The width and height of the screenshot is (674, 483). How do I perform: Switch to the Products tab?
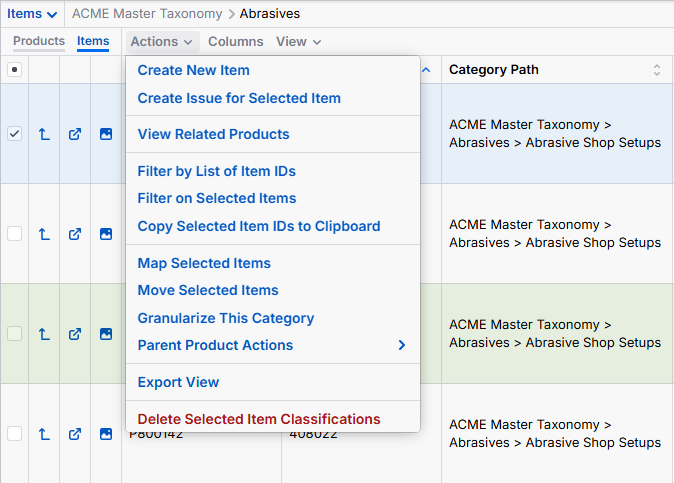pos(39,41)
